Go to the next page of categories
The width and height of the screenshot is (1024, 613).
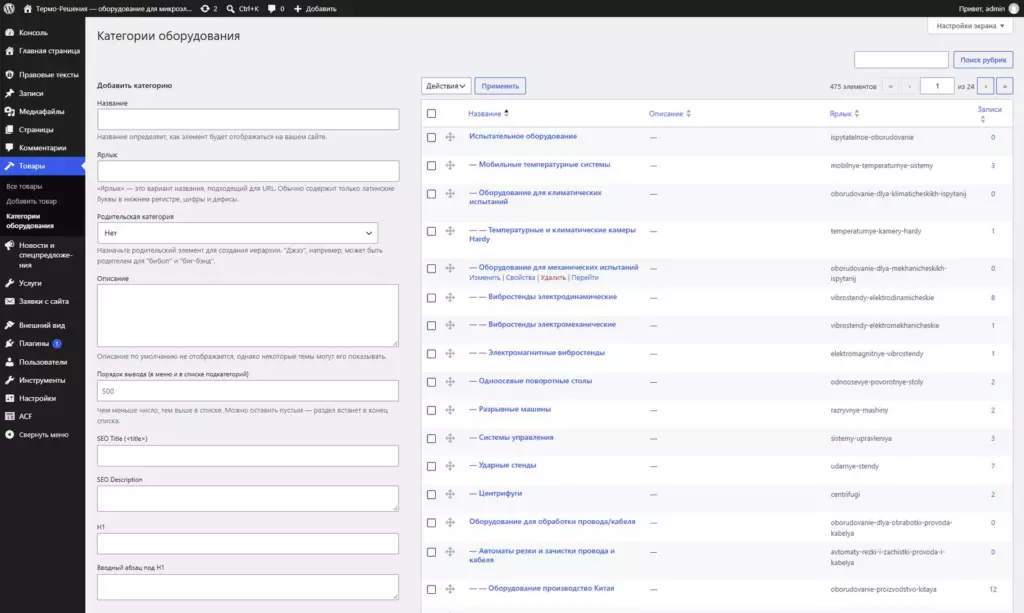tap(985, 86)
